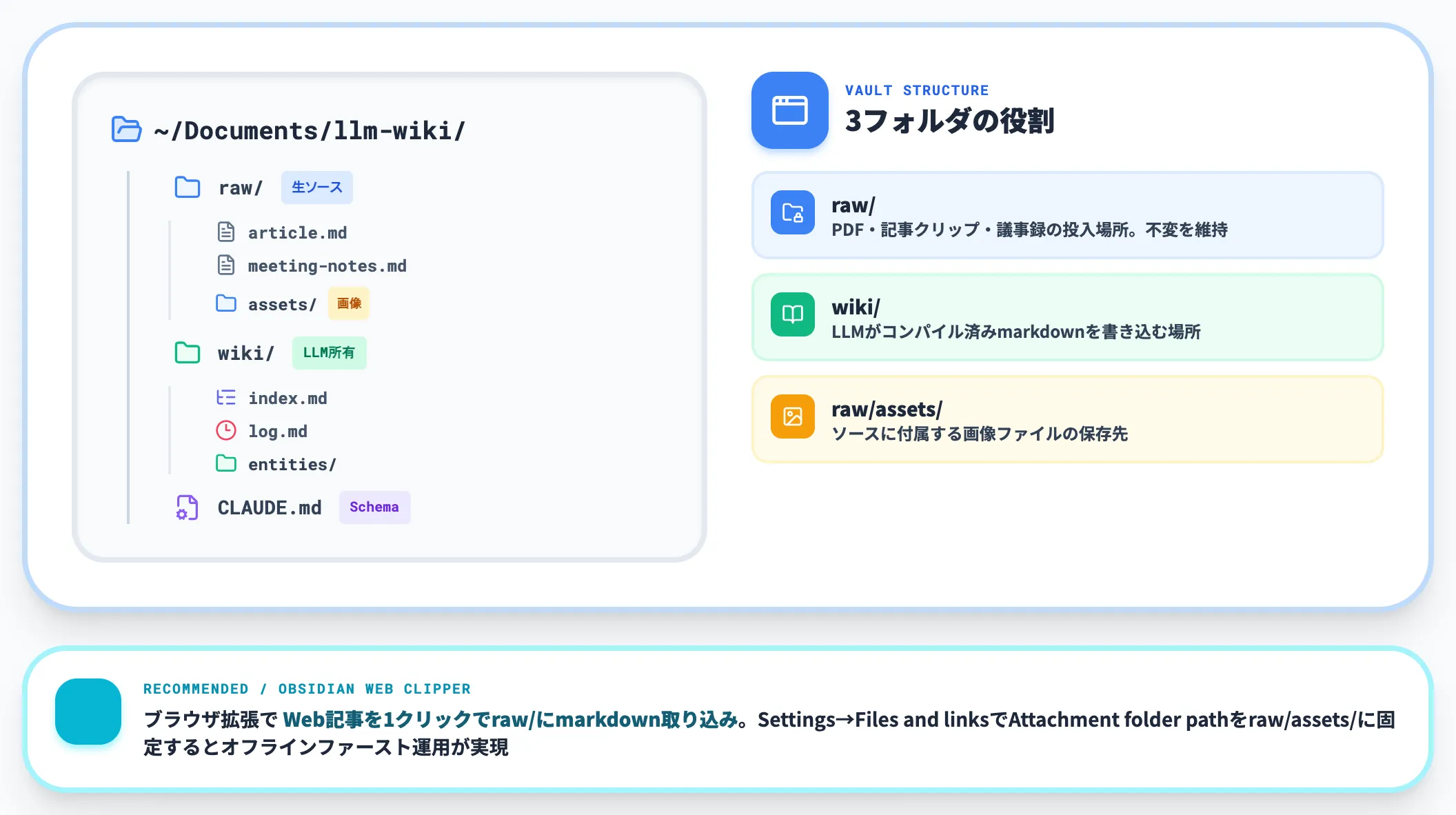
Task: Click the blue folder icon next to raw/
Action: [188, 188]
